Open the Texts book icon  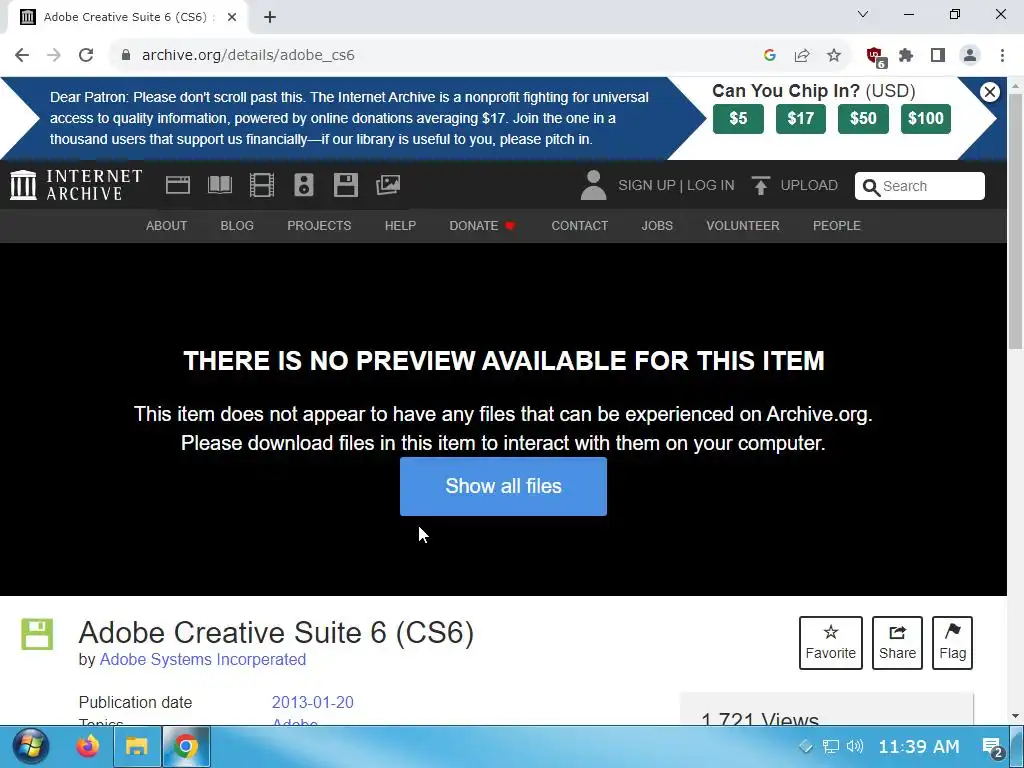tap(219, 185)
